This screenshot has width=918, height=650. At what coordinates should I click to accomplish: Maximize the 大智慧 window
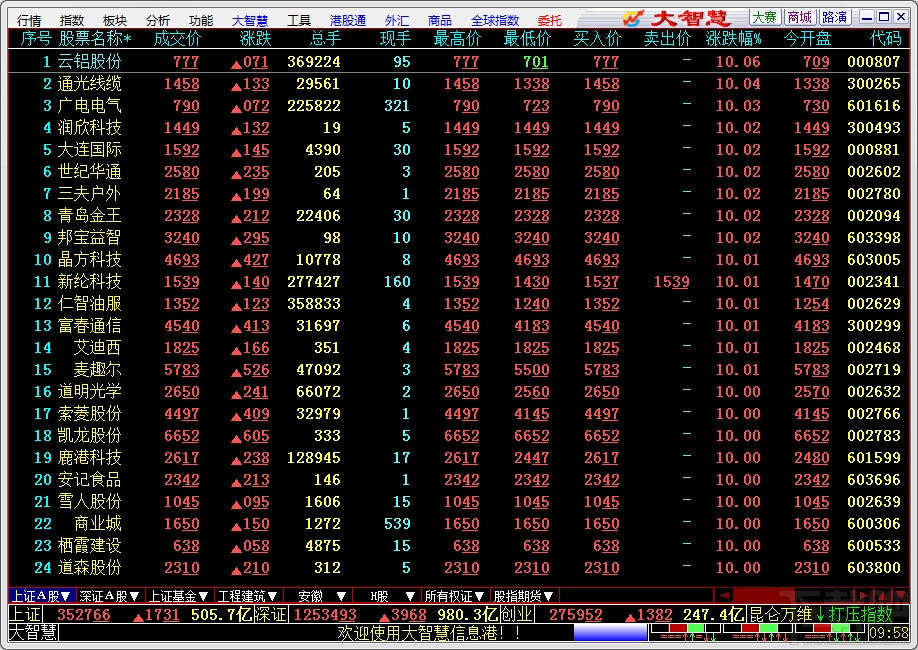tap(884, 18)
